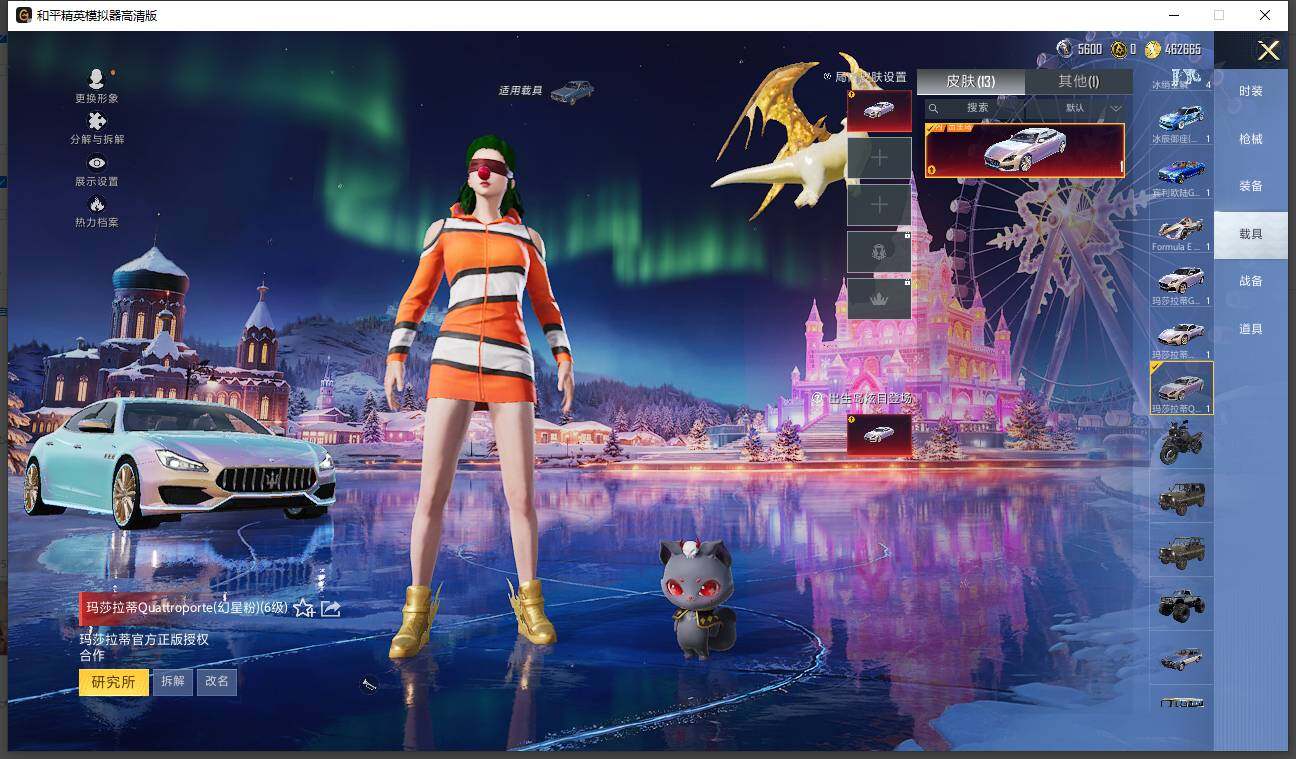Click the 拆解 dismantle button
This screenshot has height=759, width=1296.
pos(173,682)
